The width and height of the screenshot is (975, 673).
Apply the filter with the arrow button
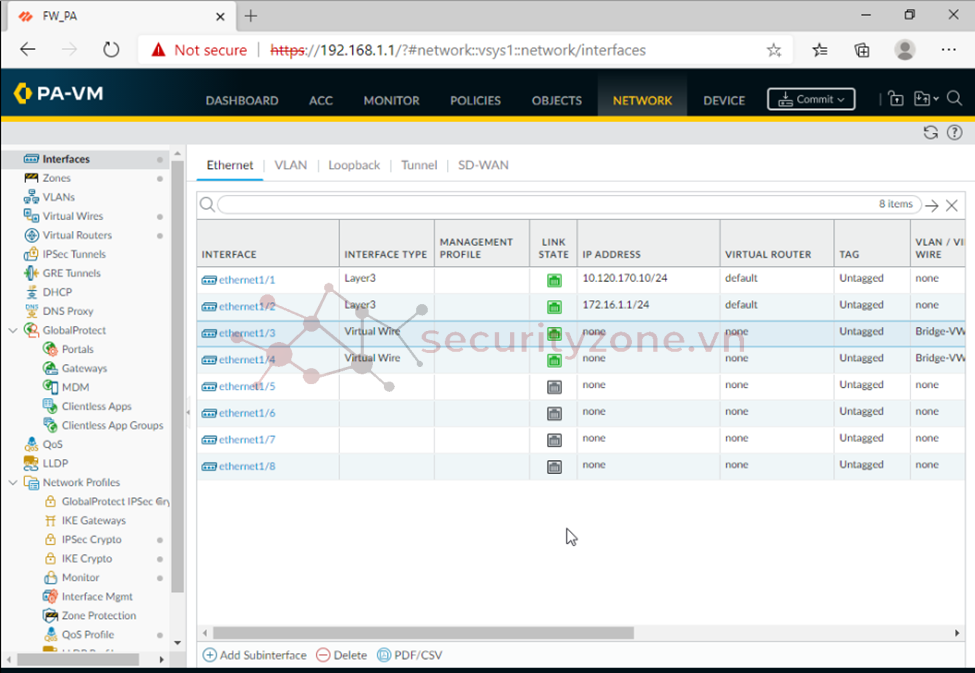[931, 206]
